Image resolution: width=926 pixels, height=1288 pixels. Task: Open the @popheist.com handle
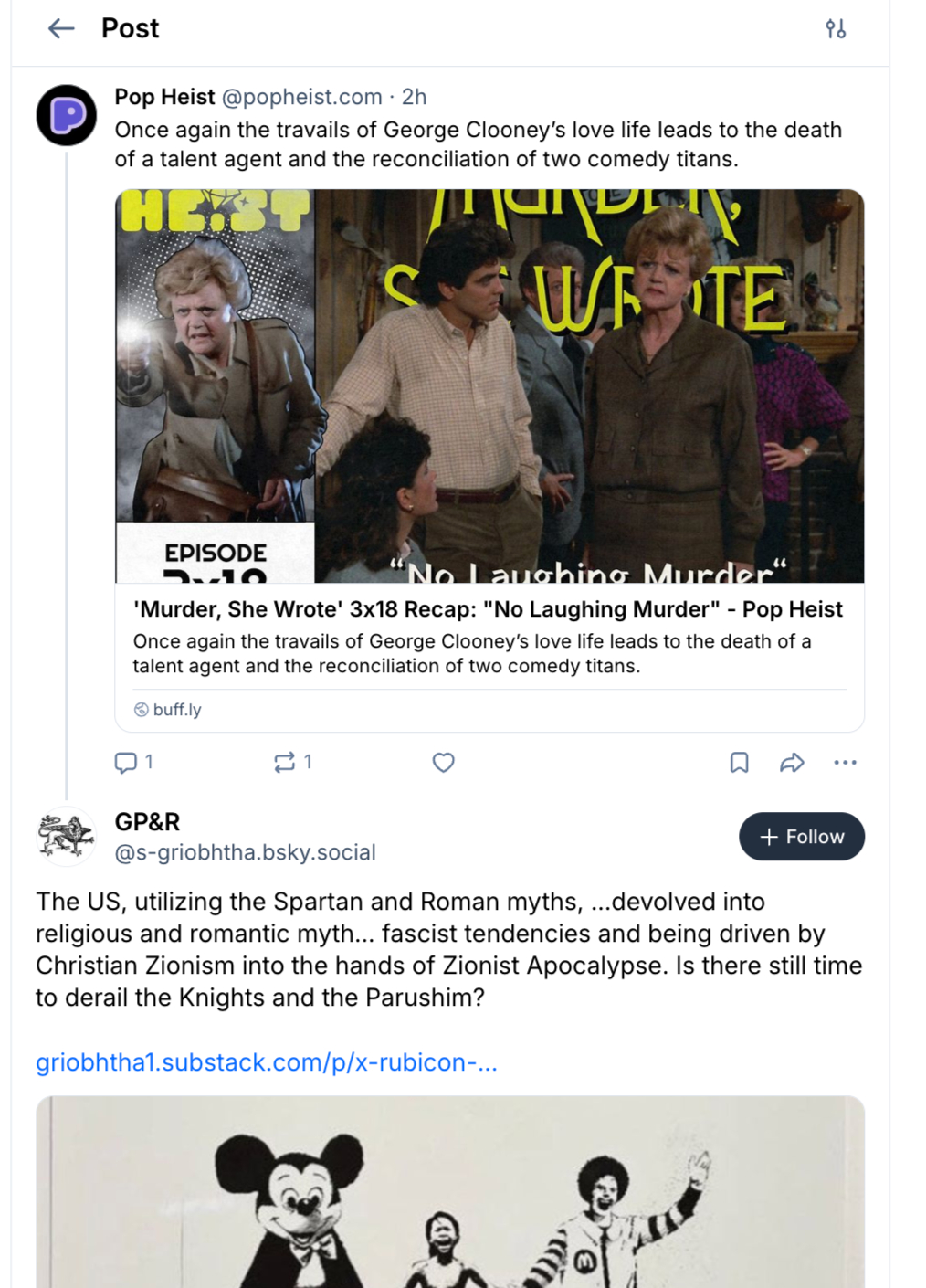(x=301, y=97)
